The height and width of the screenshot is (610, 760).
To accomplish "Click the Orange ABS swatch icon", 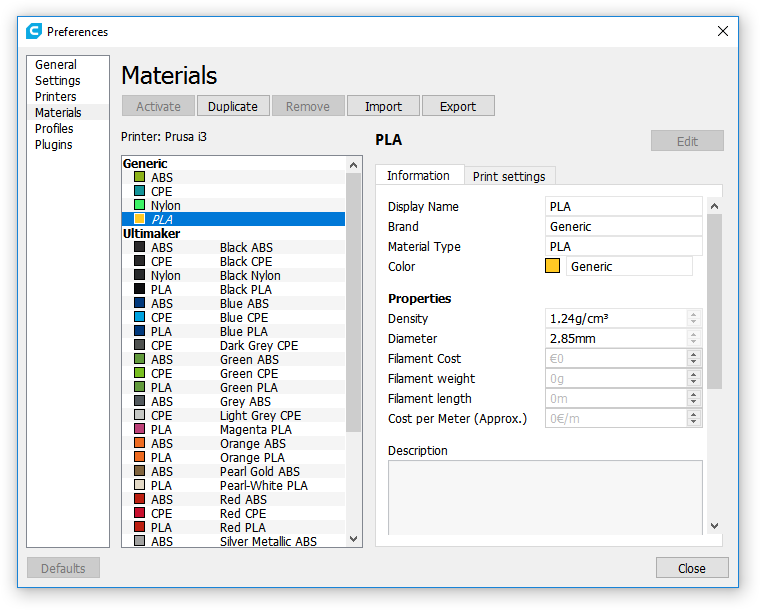I will (139, 444).
